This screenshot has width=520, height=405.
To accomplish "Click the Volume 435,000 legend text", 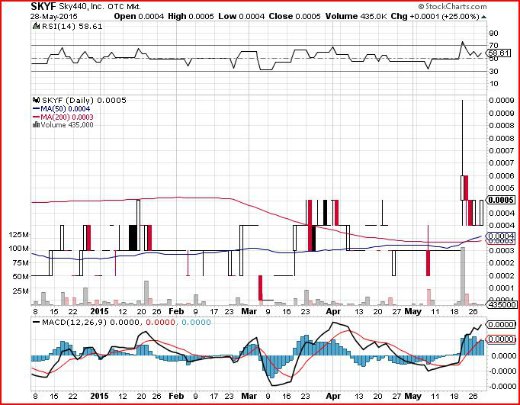I will pos(67,125).
